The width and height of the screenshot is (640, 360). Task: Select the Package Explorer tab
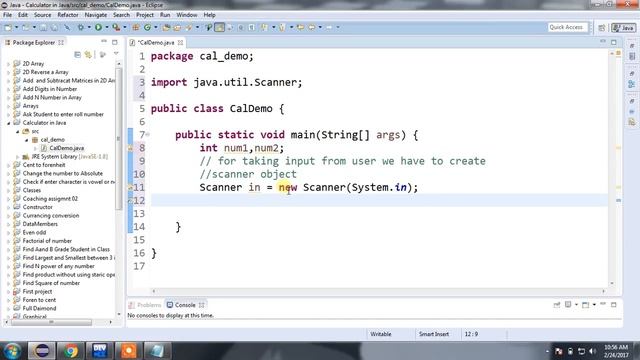(x=34, y=42)
